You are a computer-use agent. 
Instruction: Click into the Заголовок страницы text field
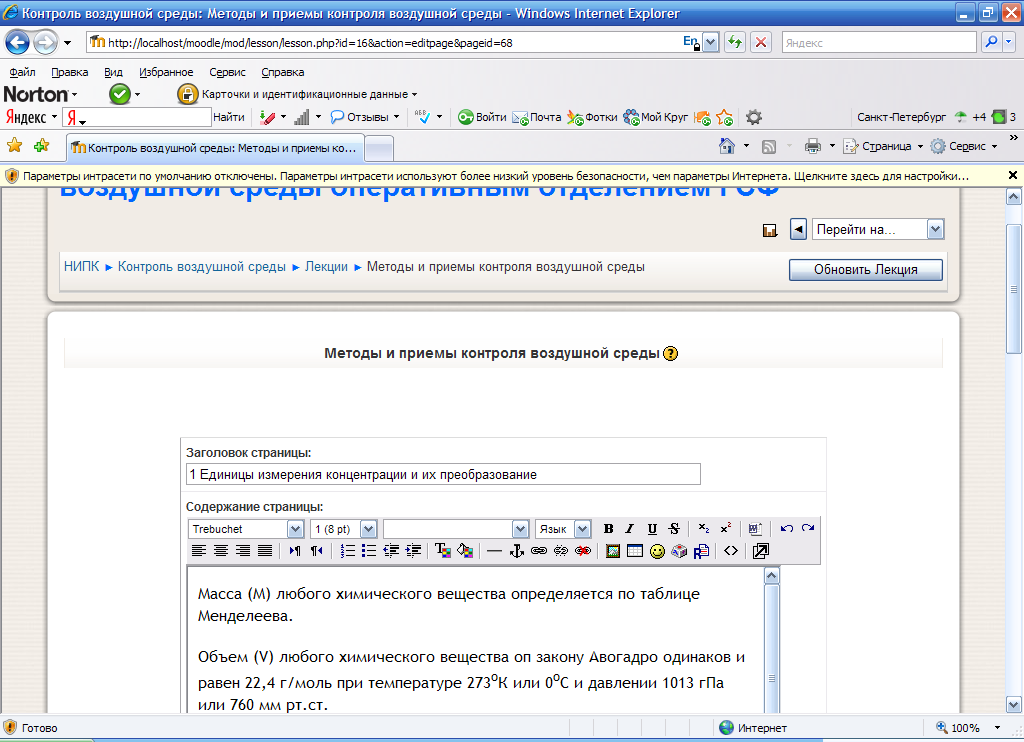click(443, 474)
